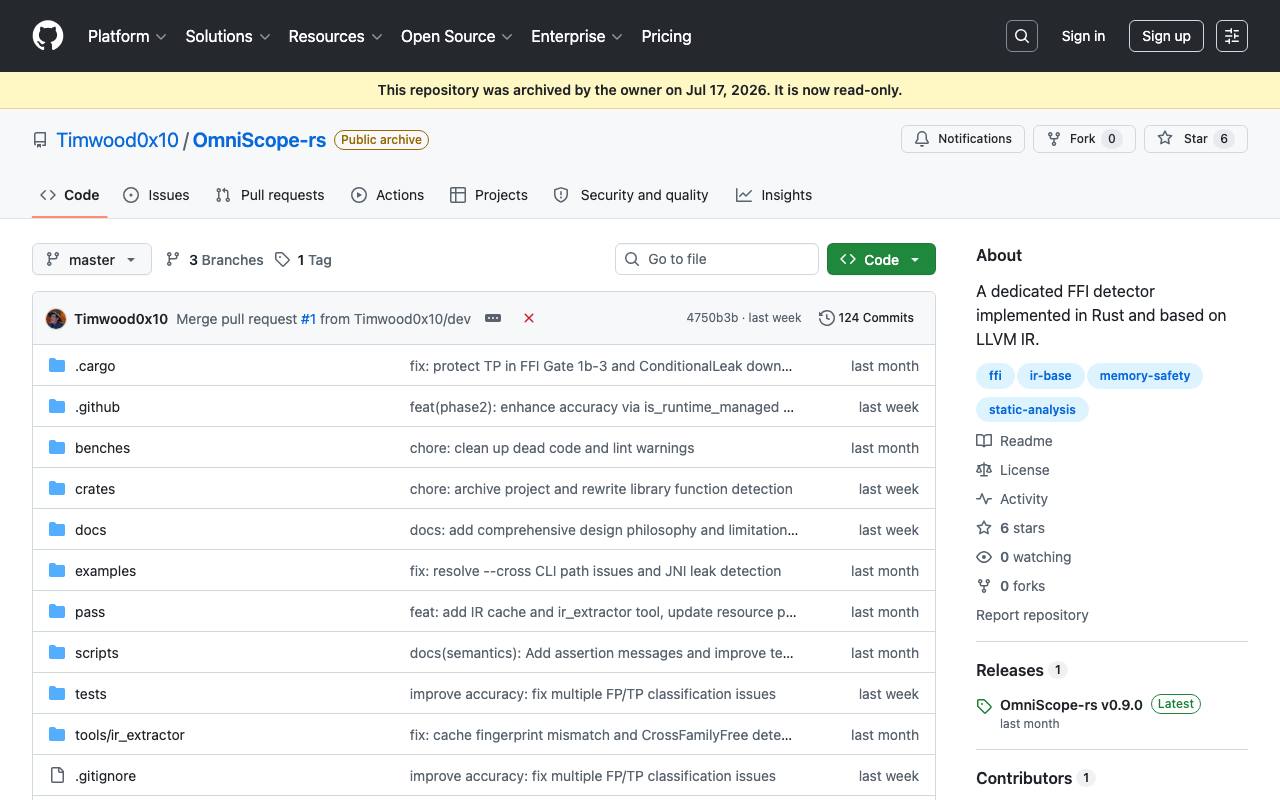Viewport: 1280px width, 800px height.
Task: Go to GitHub homepage via Octocat logo
Action: click(x=48, y=36)
